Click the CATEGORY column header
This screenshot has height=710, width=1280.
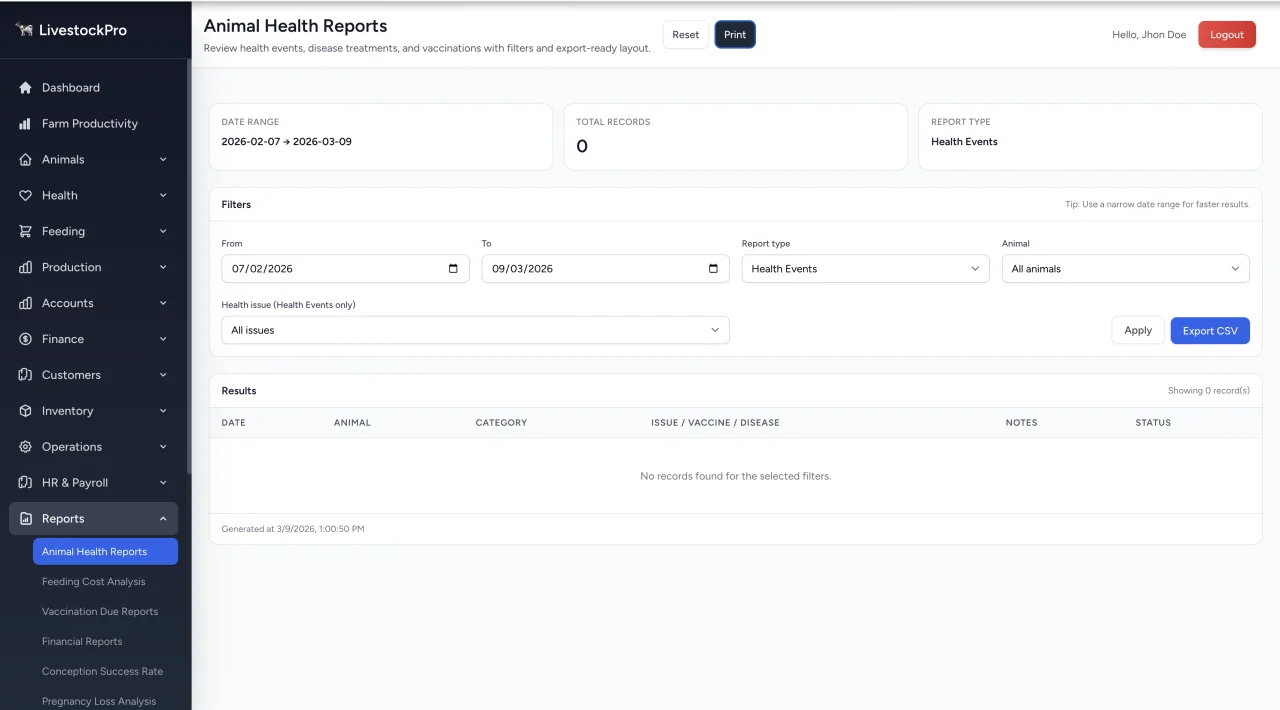click(501, 423)
